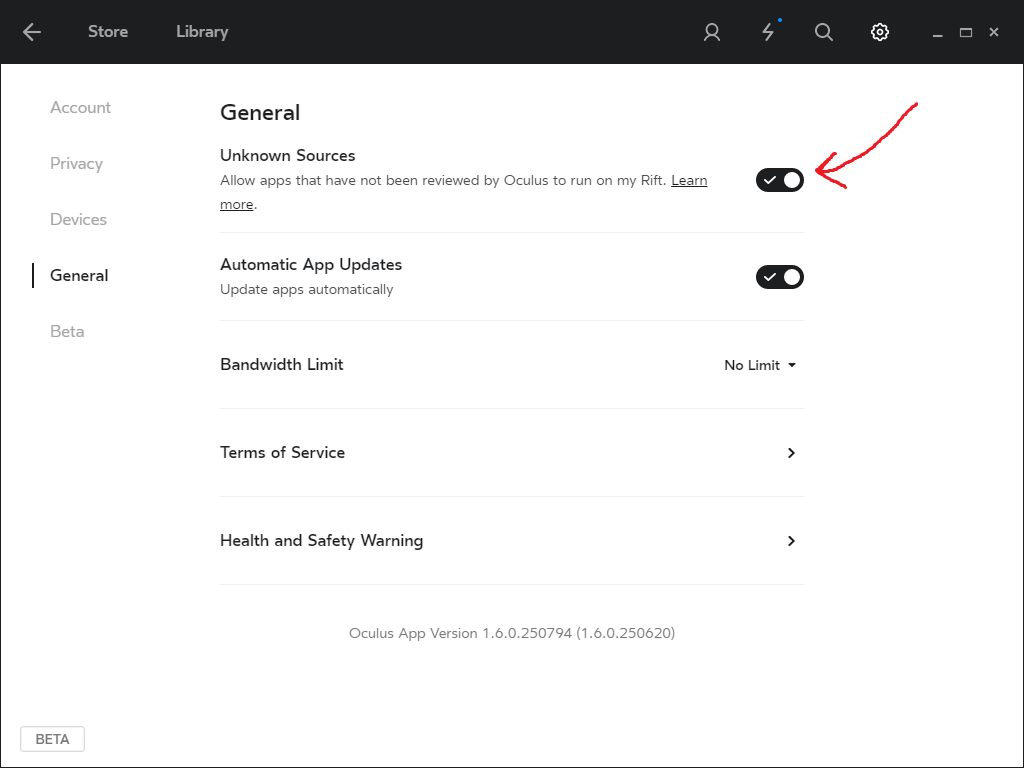This screenshot has width=1024, height=768.
Task: Switch to the Library tab
Action: tap(202, 32)
